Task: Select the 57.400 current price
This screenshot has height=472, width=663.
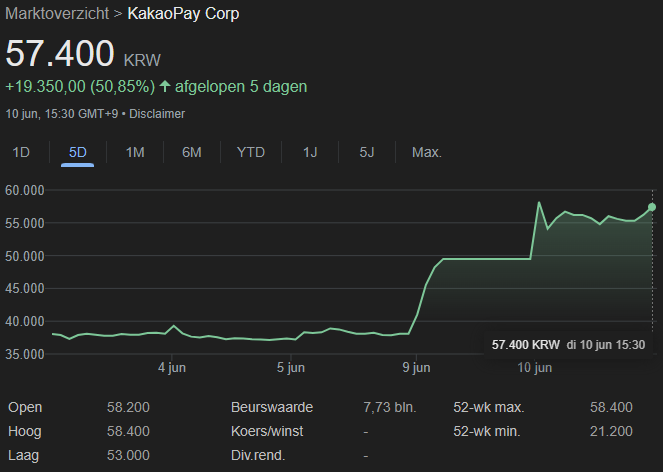Action: pos(60,54)
